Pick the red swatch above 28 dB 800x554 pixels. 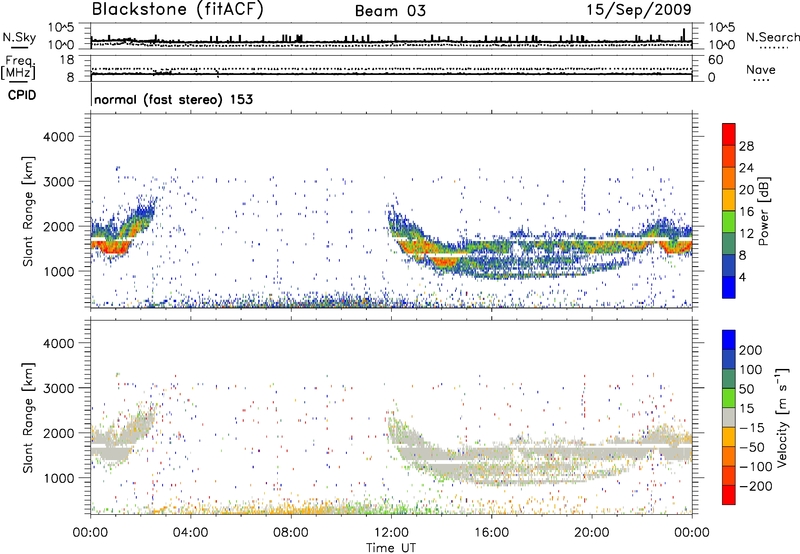(x=729, y=134)
